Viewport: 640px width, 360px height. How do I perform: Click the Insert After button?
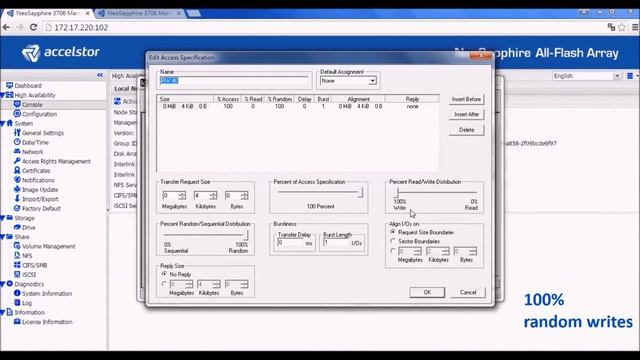(x=466, y=114)
